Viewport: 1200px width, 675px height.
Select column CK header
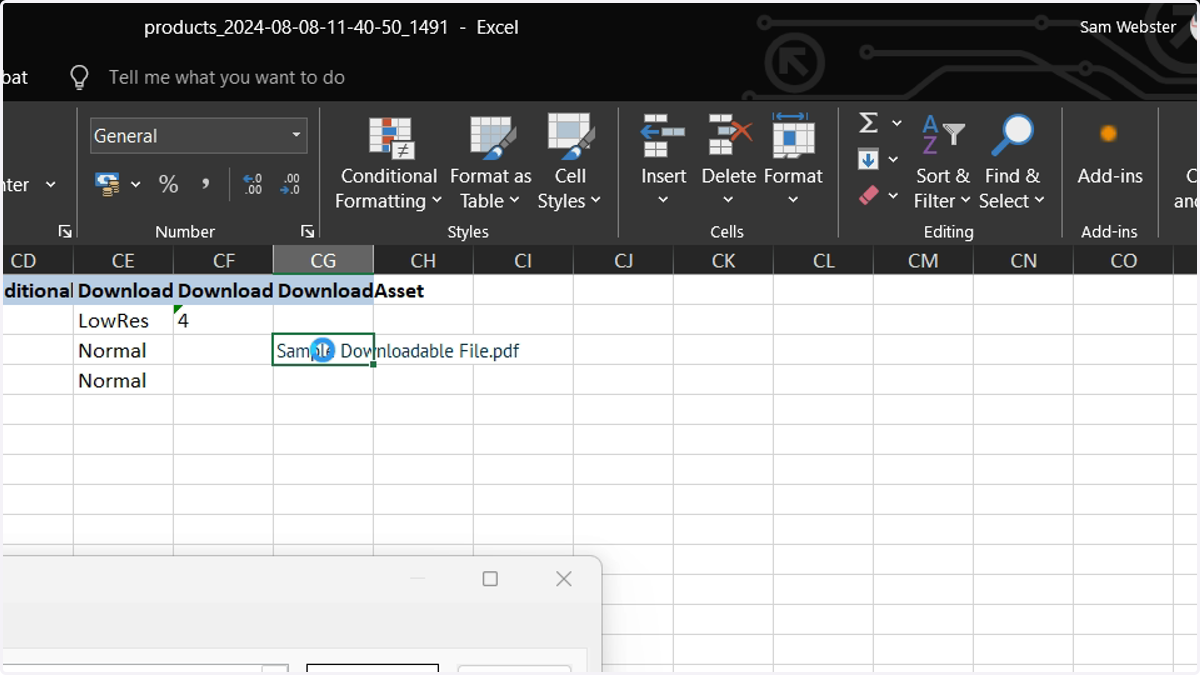click(723, 260)
